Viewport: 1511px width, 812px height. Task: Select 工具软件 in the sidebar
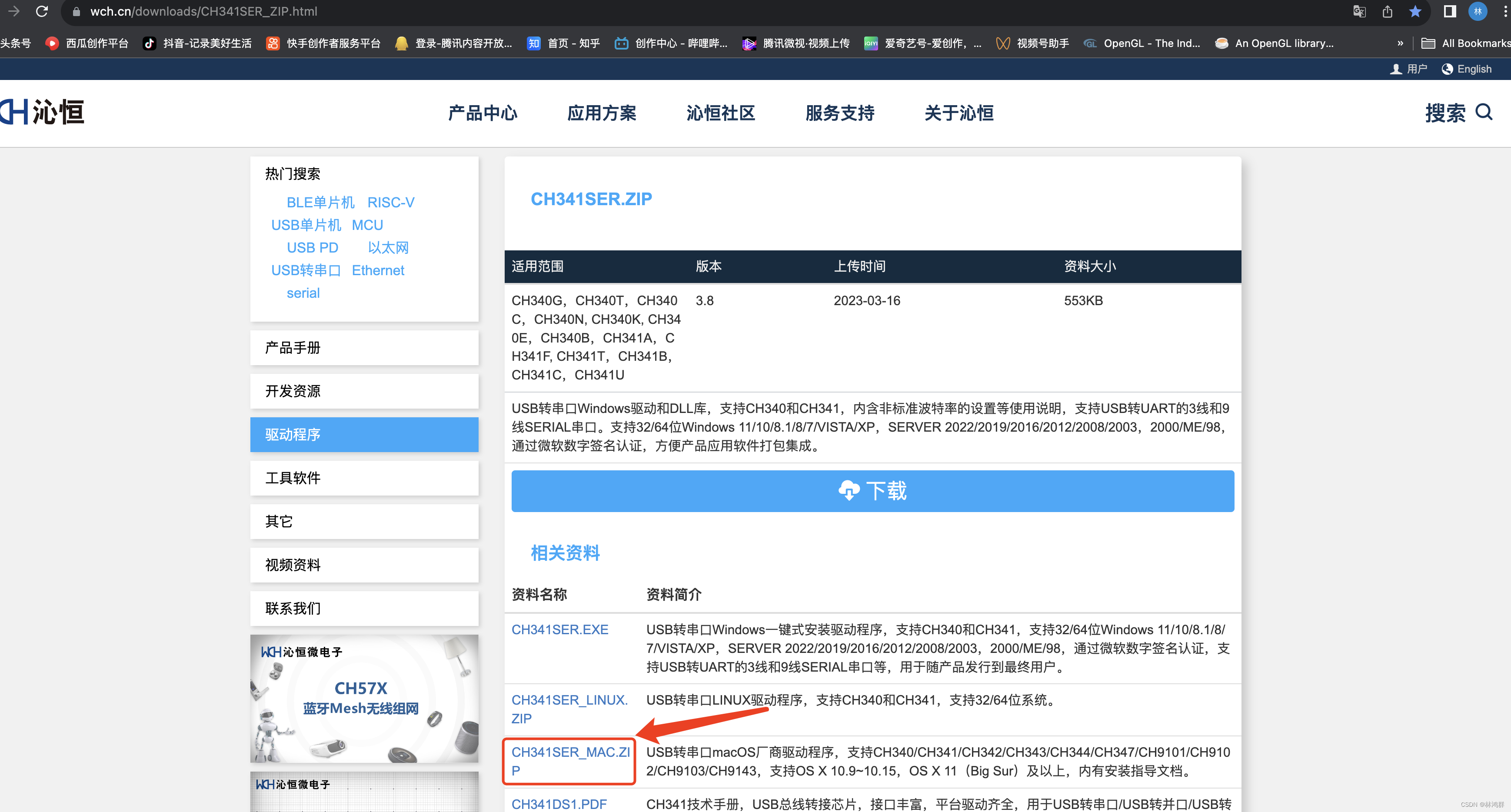pos(364,478)
